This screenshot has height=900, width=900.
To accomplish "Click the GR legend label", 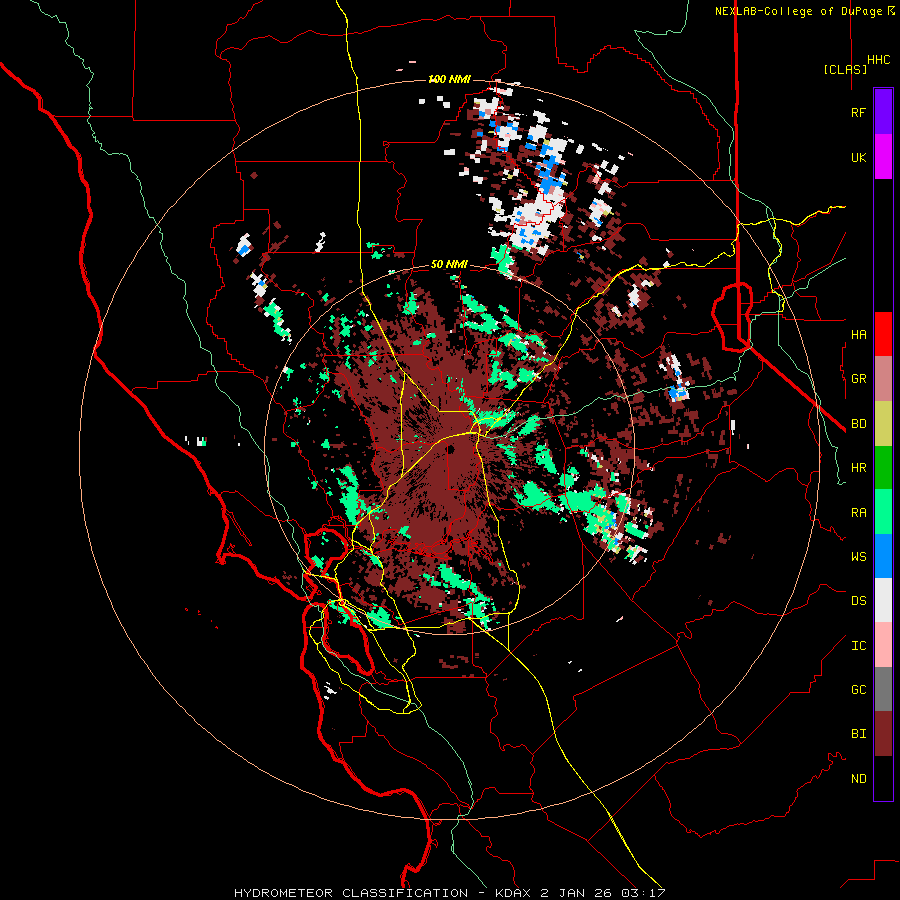I will pos(858,379).
